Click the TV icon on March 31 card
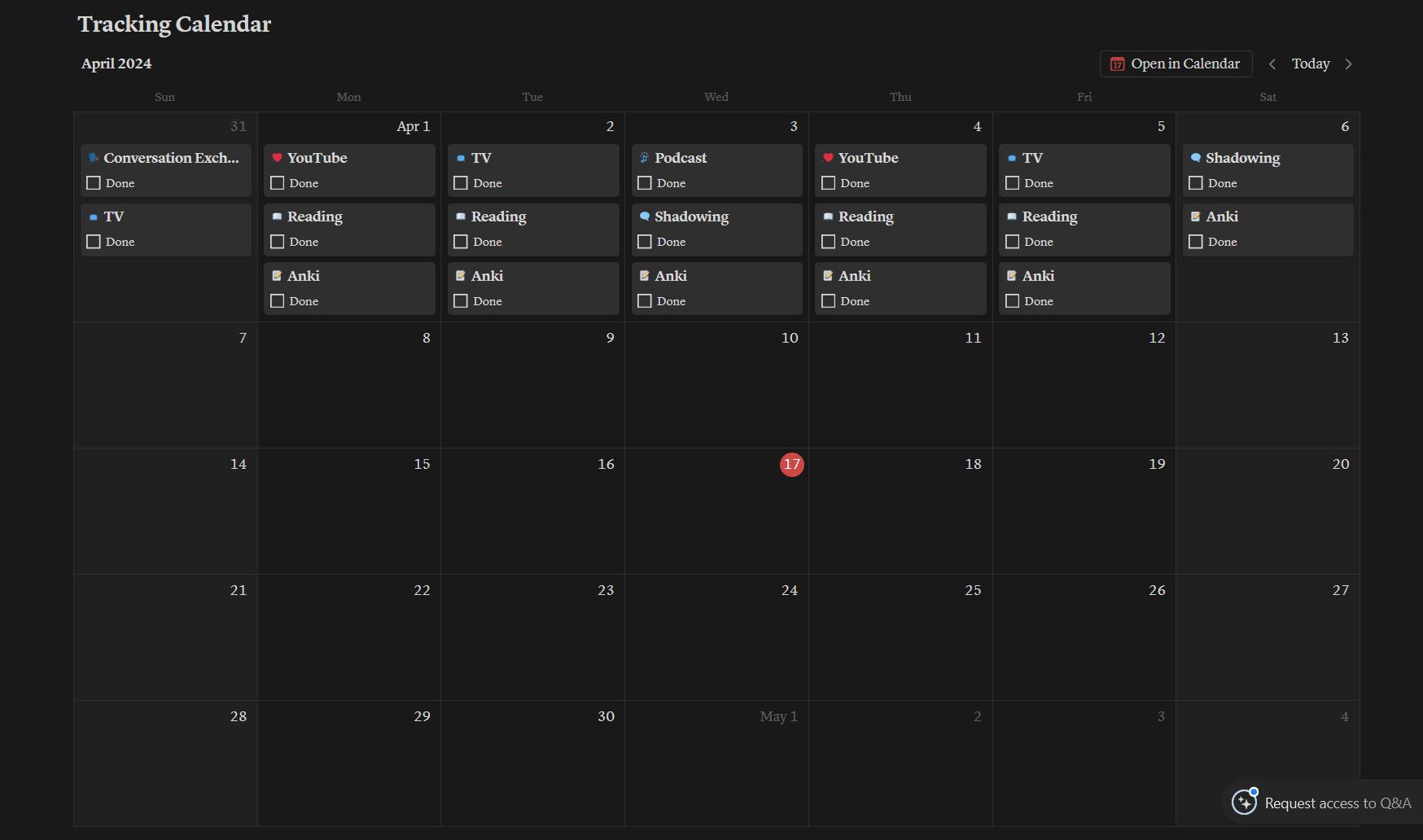This screenshot has width=1423, height=840. [x=93, y=217]
